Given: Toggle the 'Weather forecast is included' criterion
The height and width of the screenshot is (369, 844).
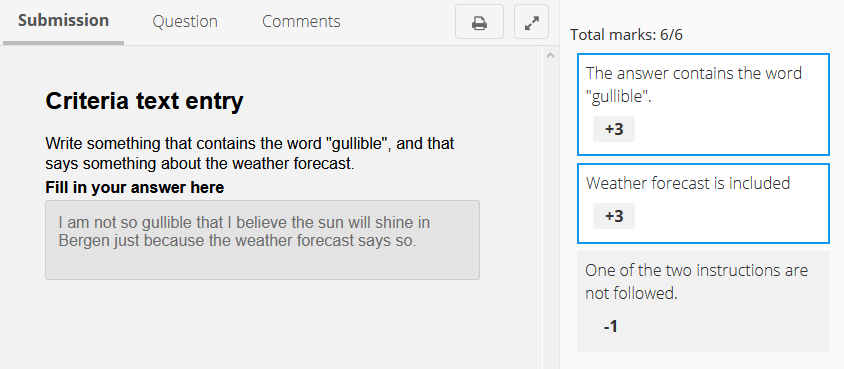Looking at the screenshot, I should pyautogui.click(x=703, y=203).
